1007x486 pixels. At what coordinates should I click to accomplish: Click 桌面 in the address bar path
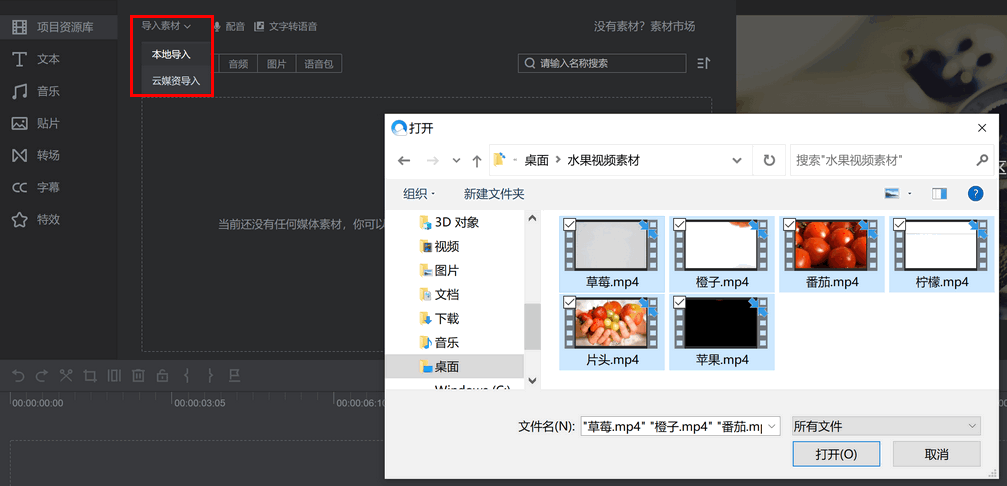coord(536,161)
